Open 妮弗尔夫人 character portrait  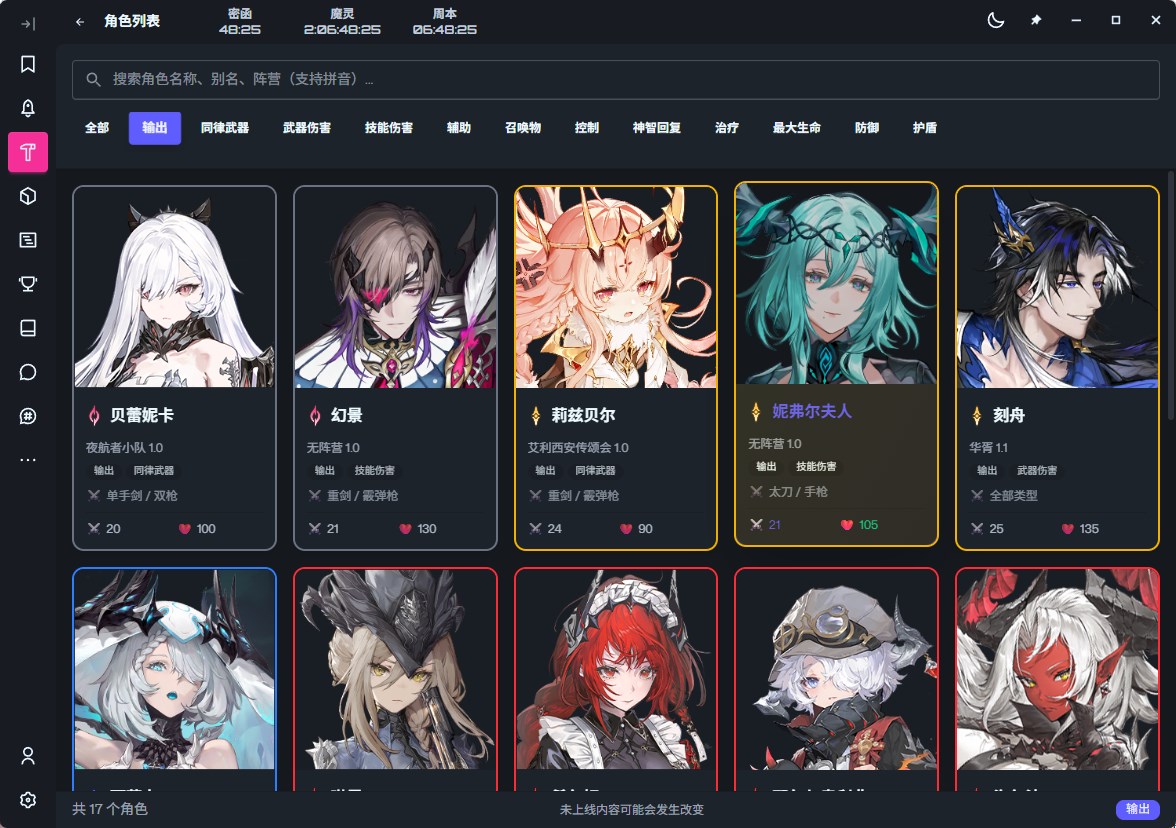[x=836, y=284]
